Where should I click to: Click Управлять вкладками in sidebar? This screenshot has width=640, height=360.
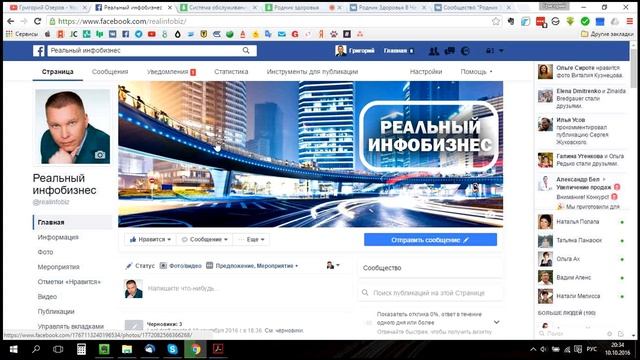[x=71, y=326]
